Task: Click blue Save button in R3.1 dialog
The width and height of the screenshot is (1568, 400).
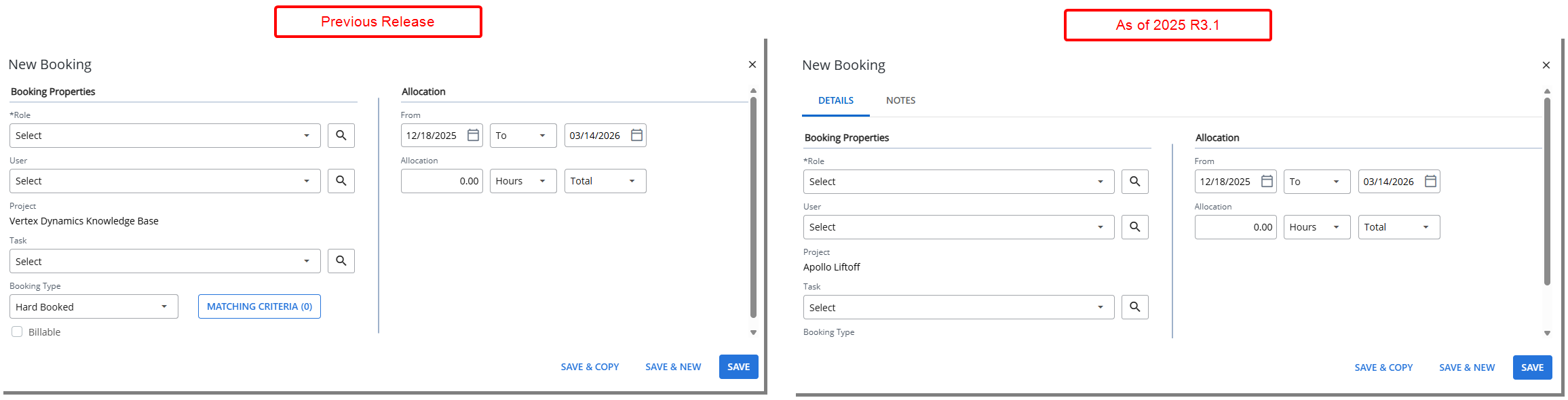Action: (x=1532, y=367)
